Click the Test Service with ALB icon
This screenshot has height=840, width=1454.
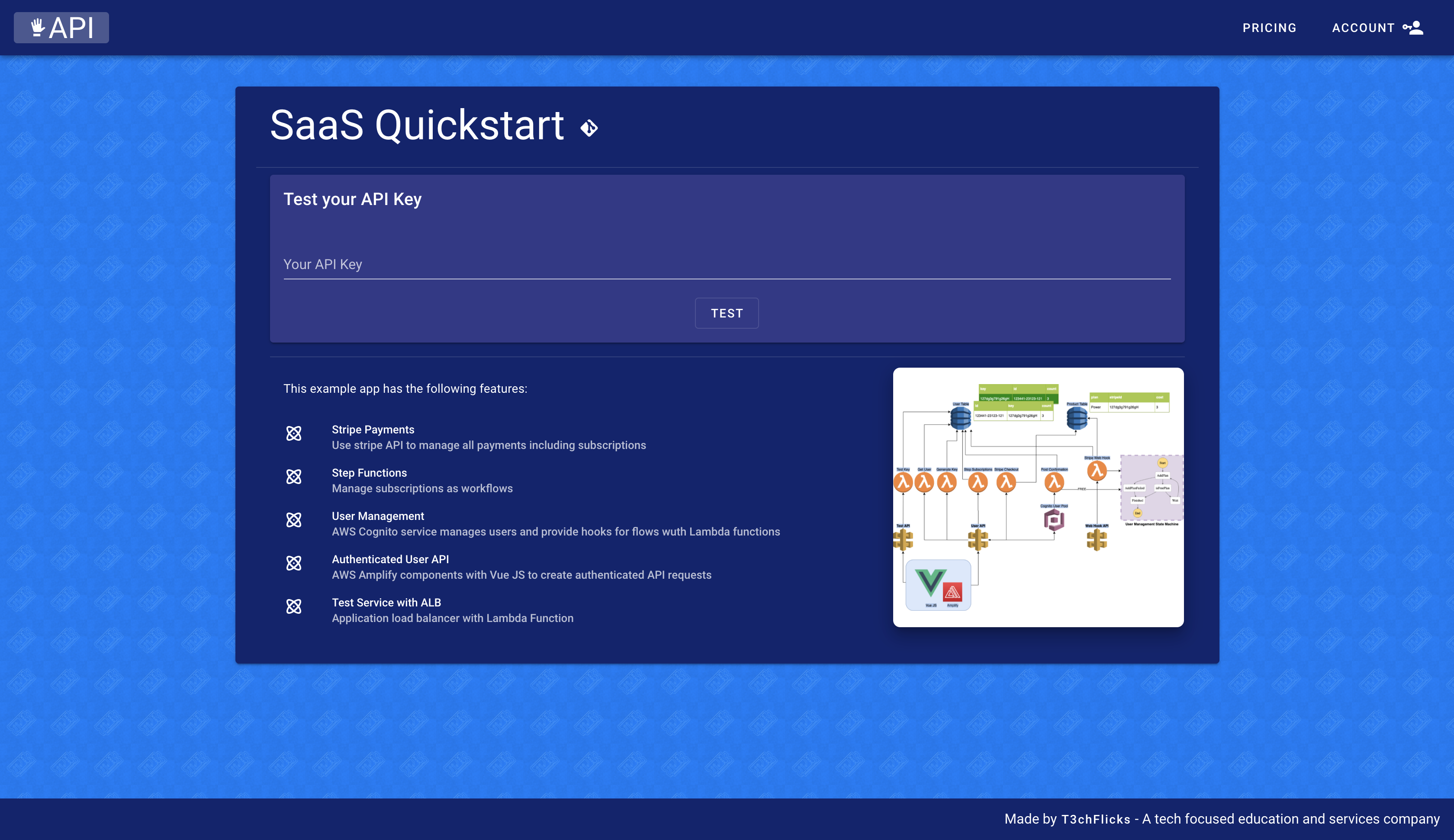click(x=294, y=606)
